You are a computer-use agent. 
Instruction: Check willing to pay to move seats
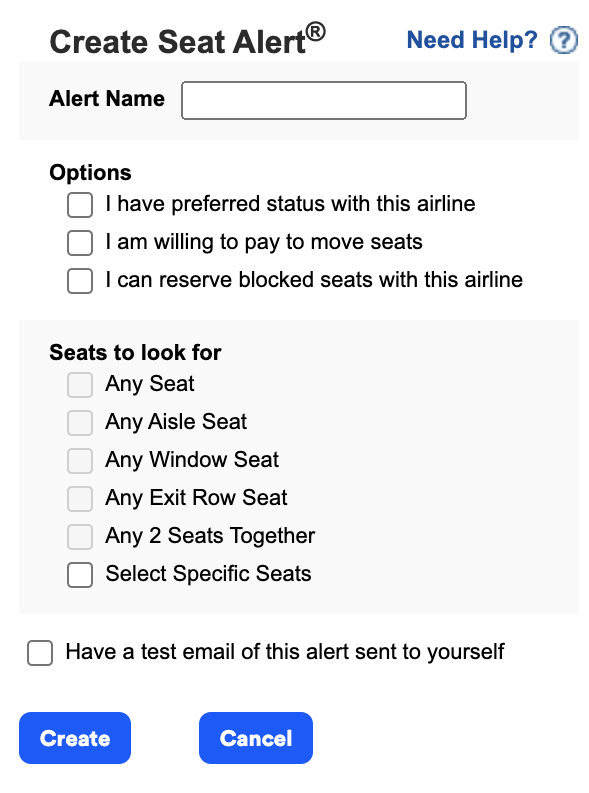pyautogui.click(x=80, y=243)
